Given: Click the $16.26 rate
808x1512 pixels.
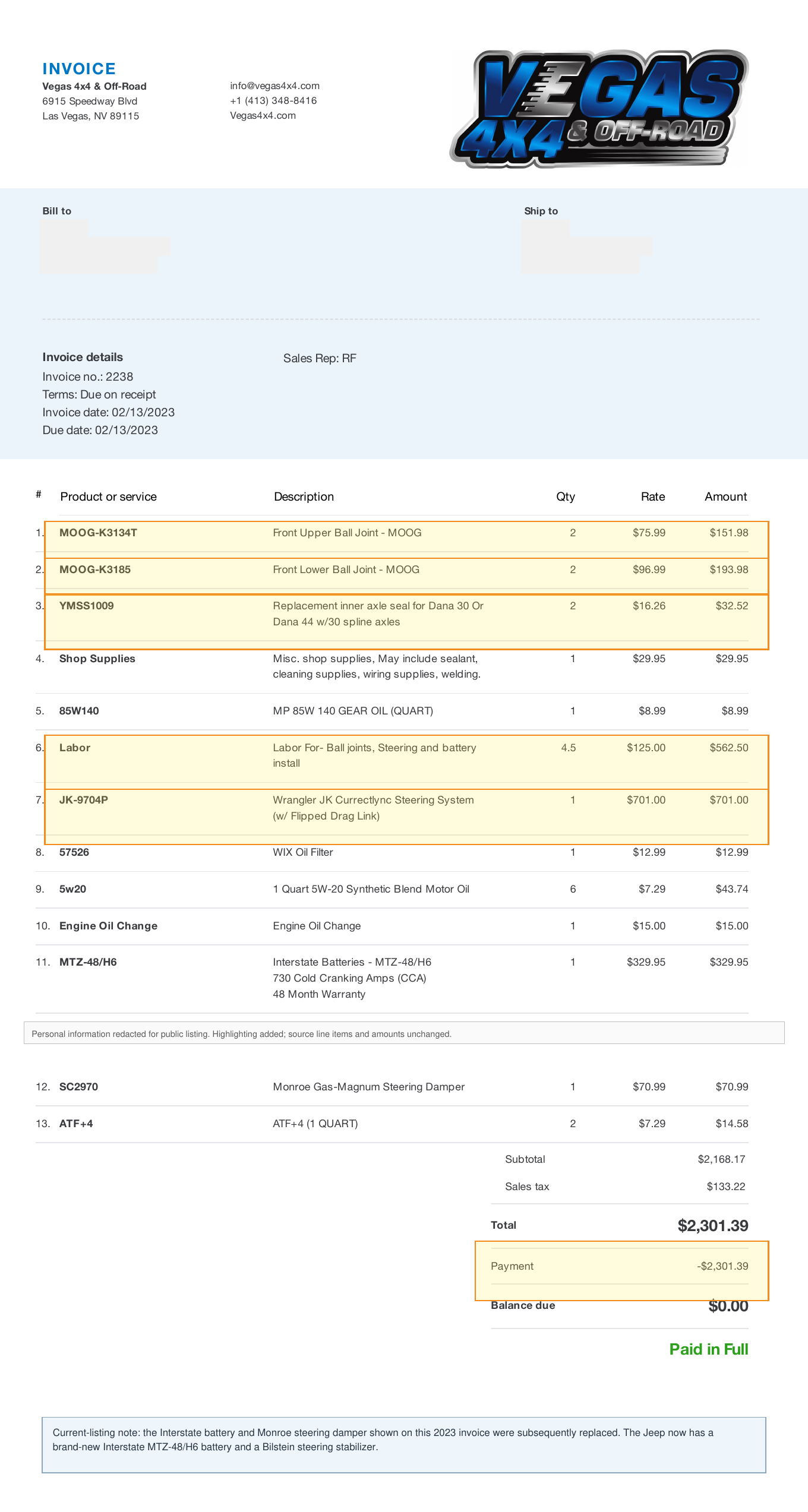Looking at the screenshot, I should 649,606.
